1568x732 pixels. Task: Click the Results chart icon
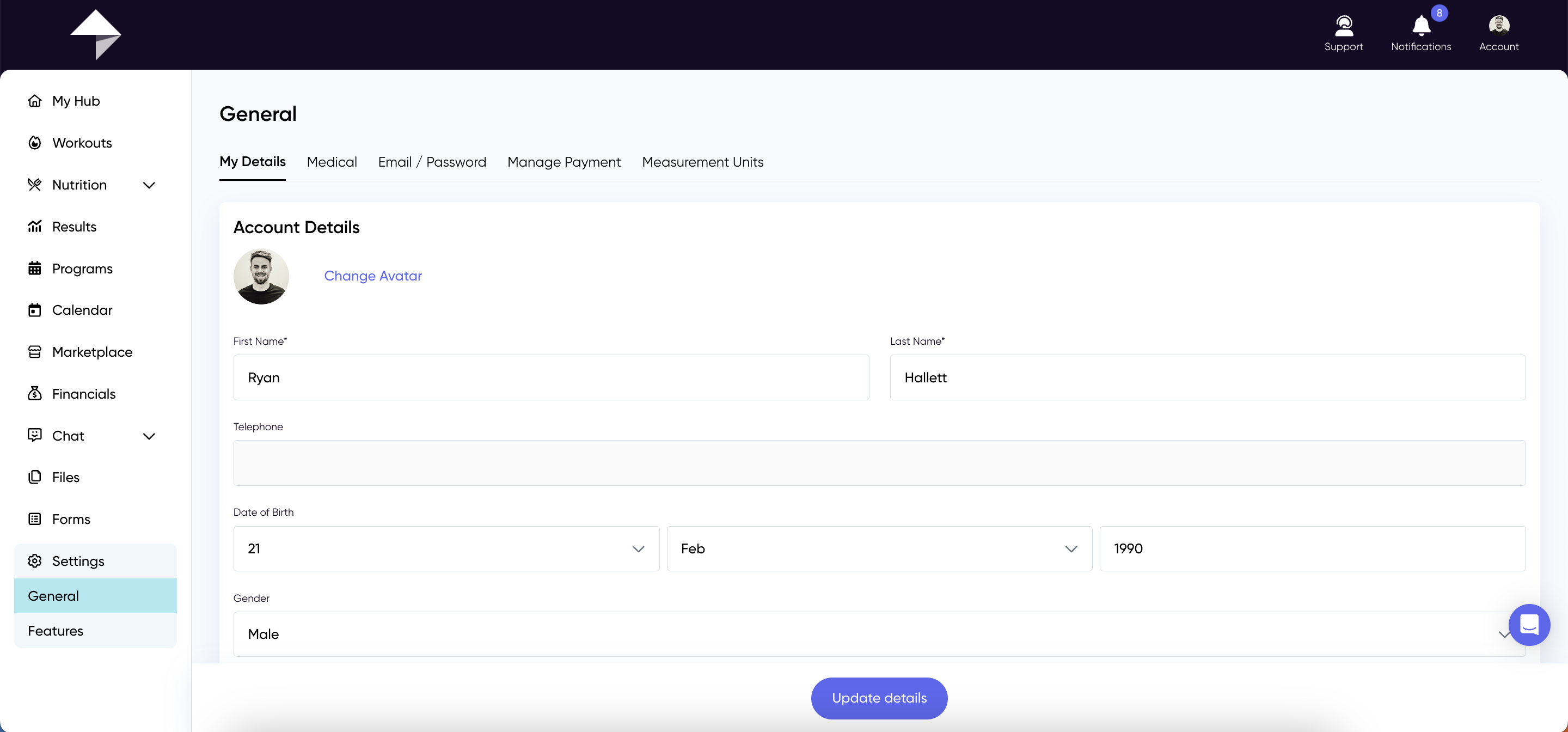[35, 227]
